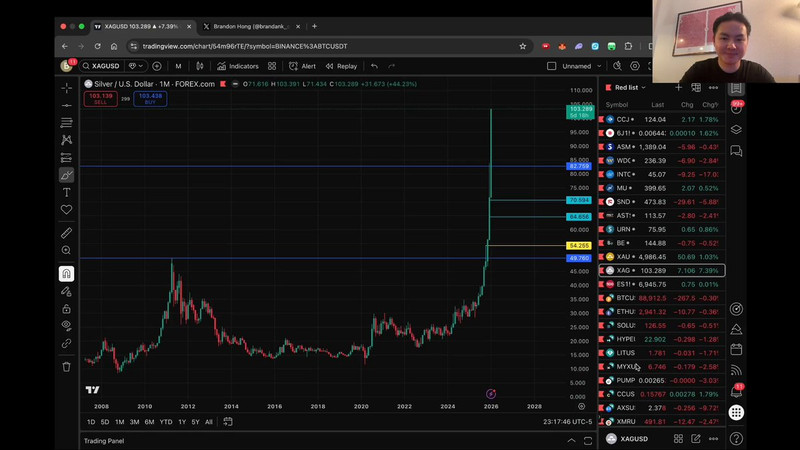Switch to the Brandon Hong browser tab
Image resolution: width=800 pixels, height=450 pixels.
tap(245, 26)
